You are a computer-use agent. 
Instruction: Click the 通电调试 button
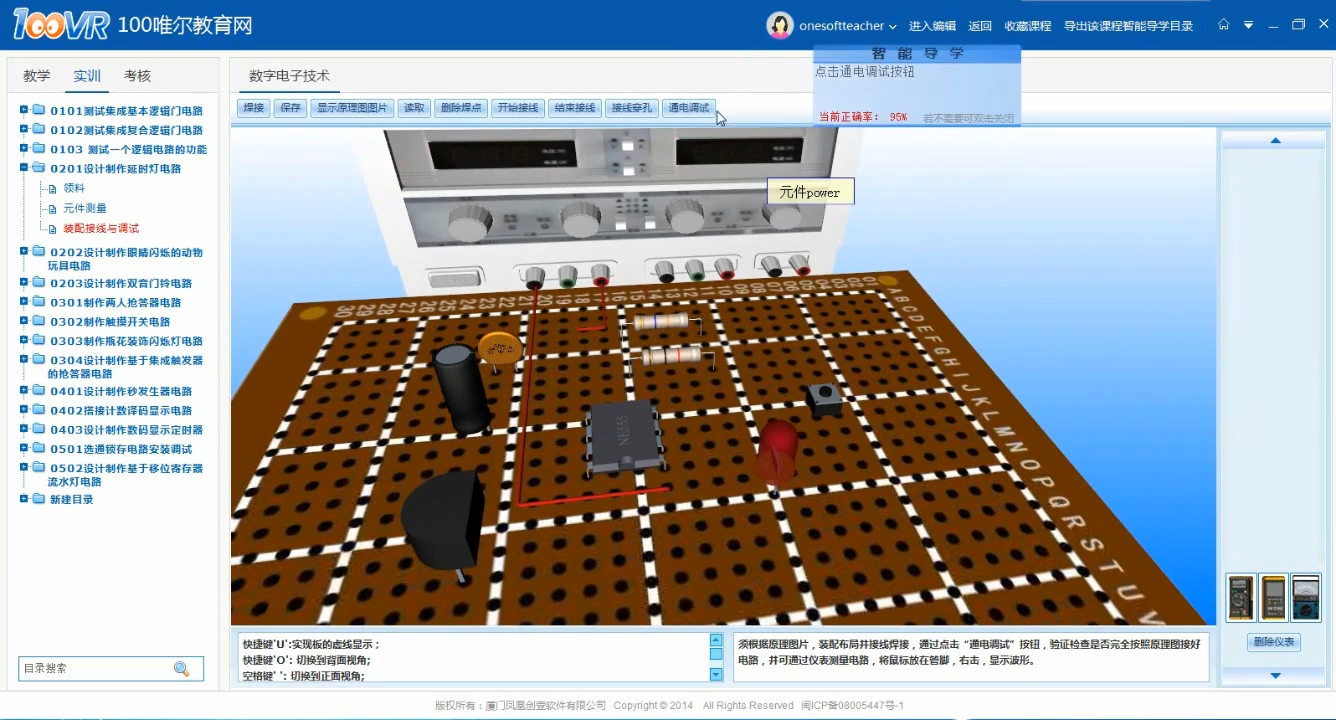click(688, 108)
